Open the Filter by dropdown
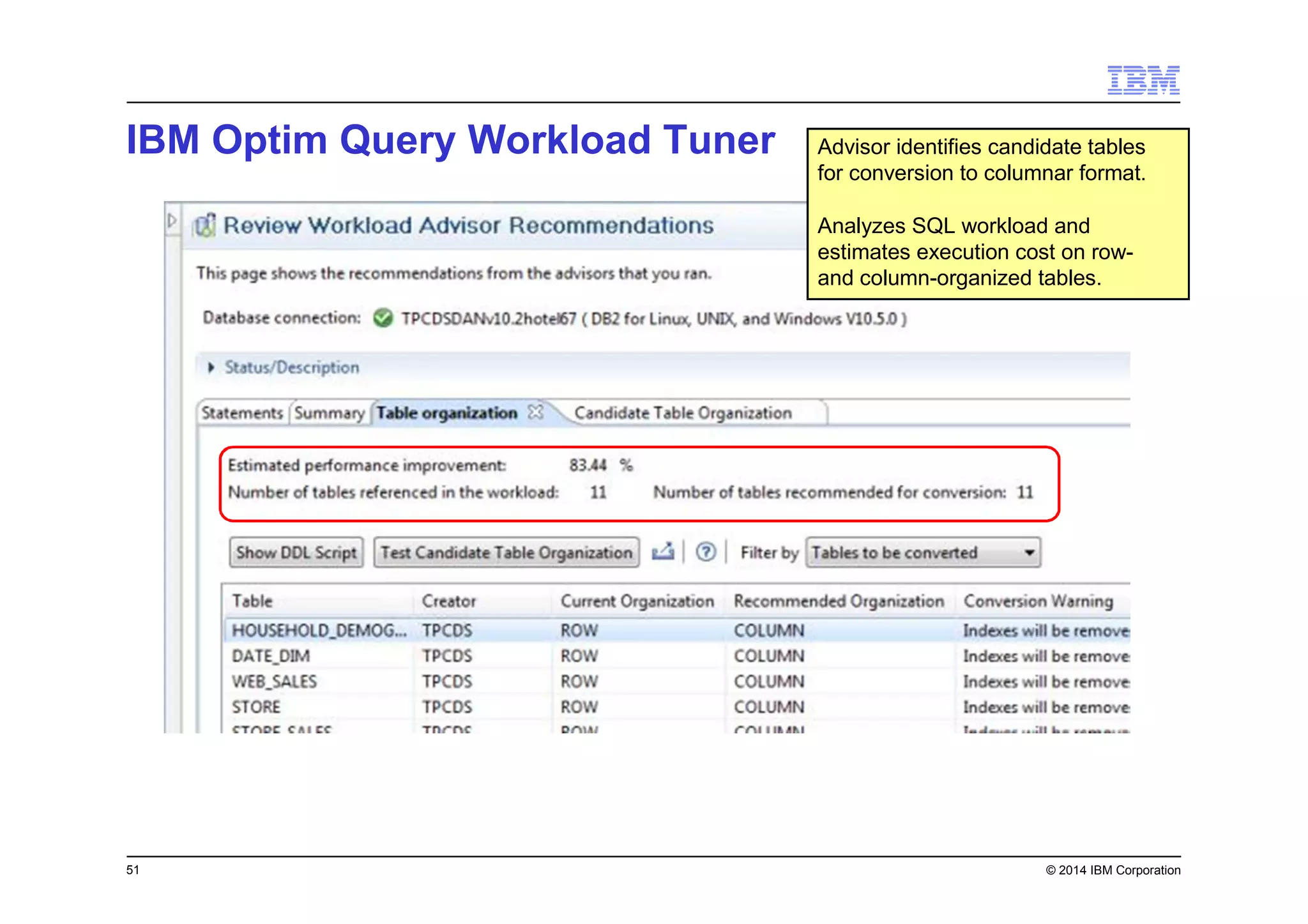Viewport: 1308px width, 924px height. coord(923,552)
